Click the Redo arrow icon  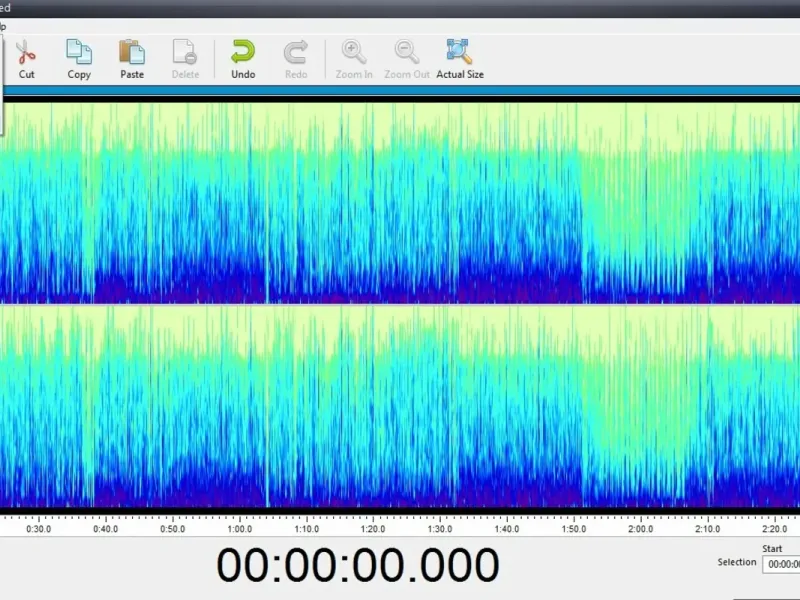click(x=296, y=52)
